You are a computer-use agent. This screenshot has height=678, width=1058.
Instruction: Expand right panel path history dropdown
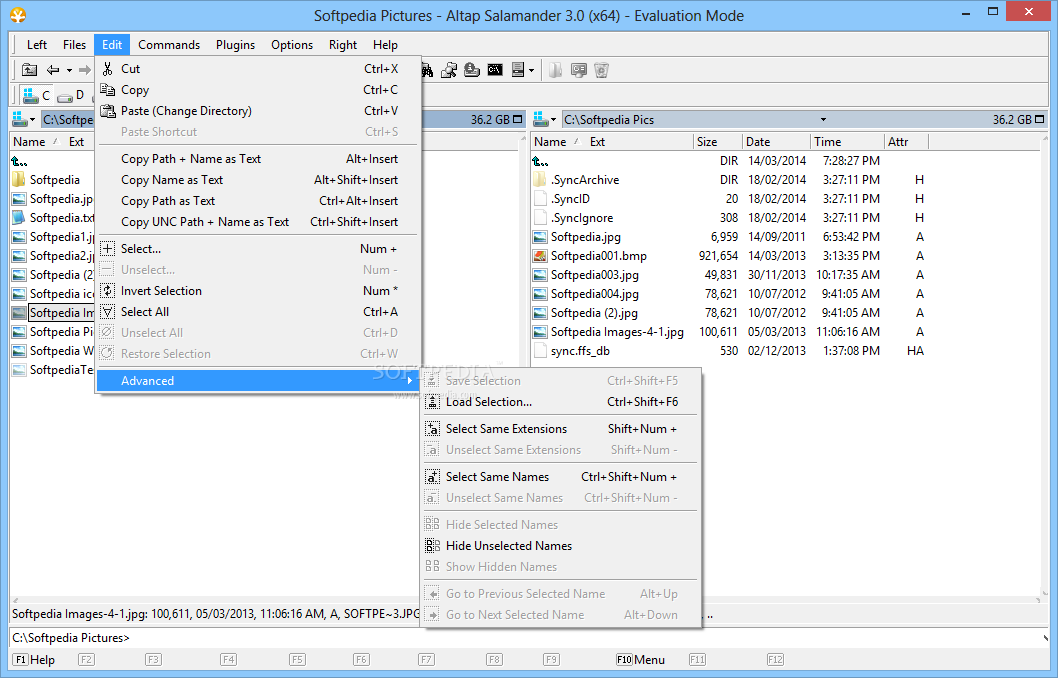[823, 119]
